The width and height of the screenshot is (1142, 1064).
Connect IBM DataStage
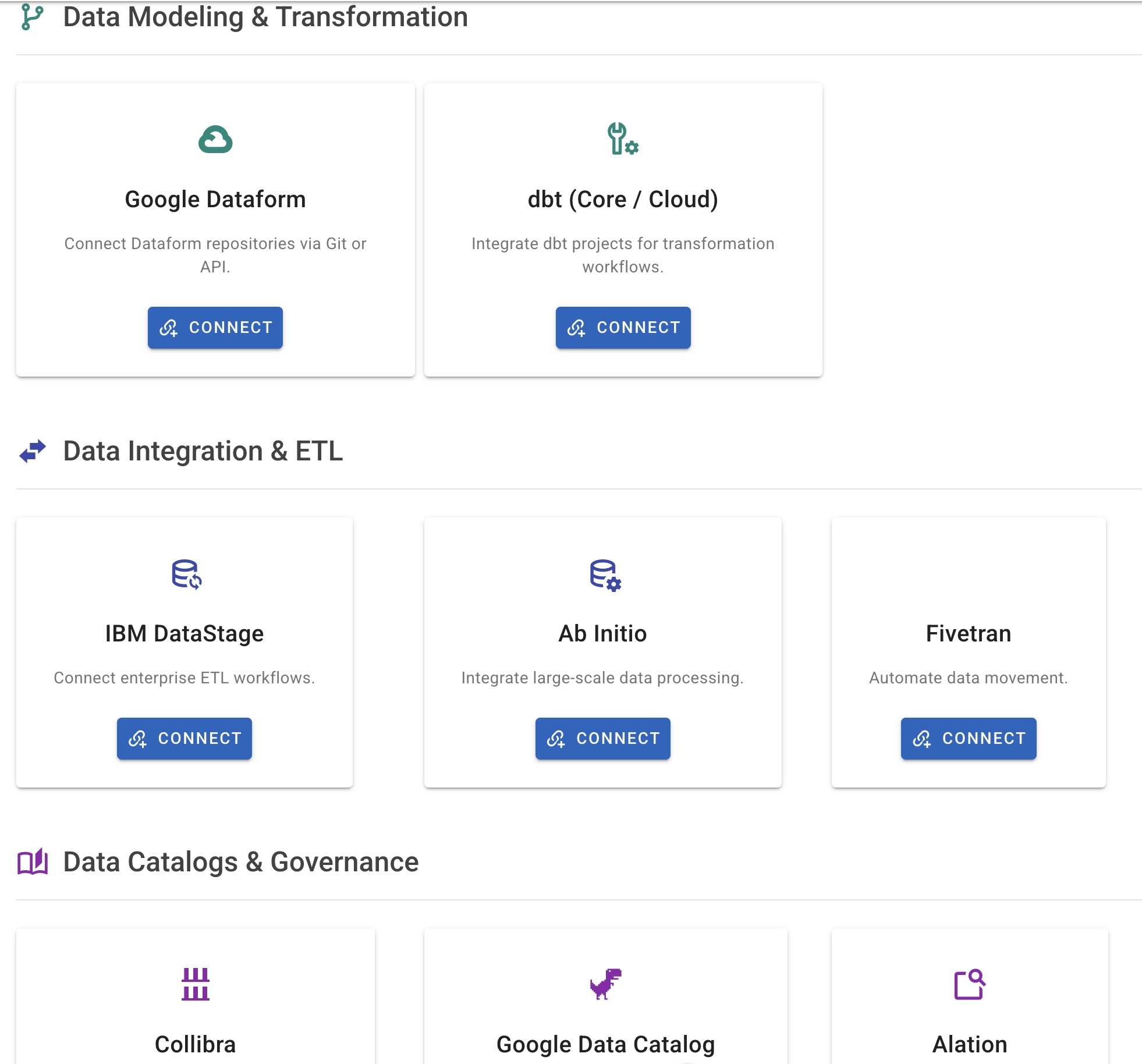click(x=185, y=739)
